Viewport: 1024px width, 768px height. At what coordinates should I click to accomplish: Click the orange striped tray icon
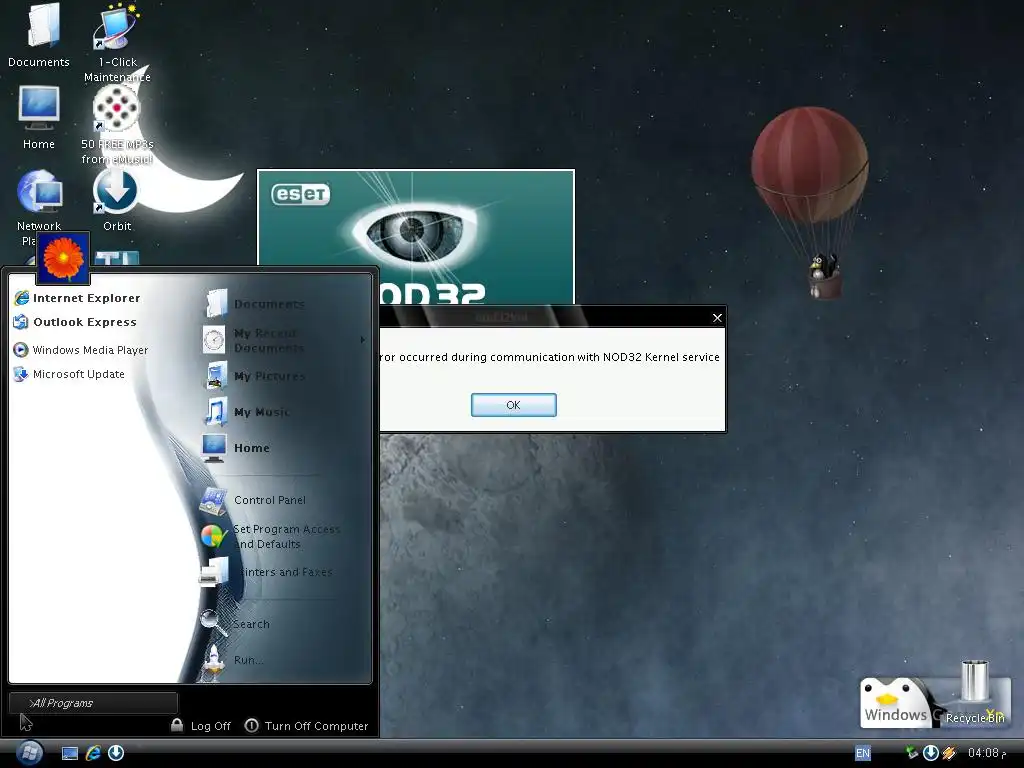click(x=949, y=753)
